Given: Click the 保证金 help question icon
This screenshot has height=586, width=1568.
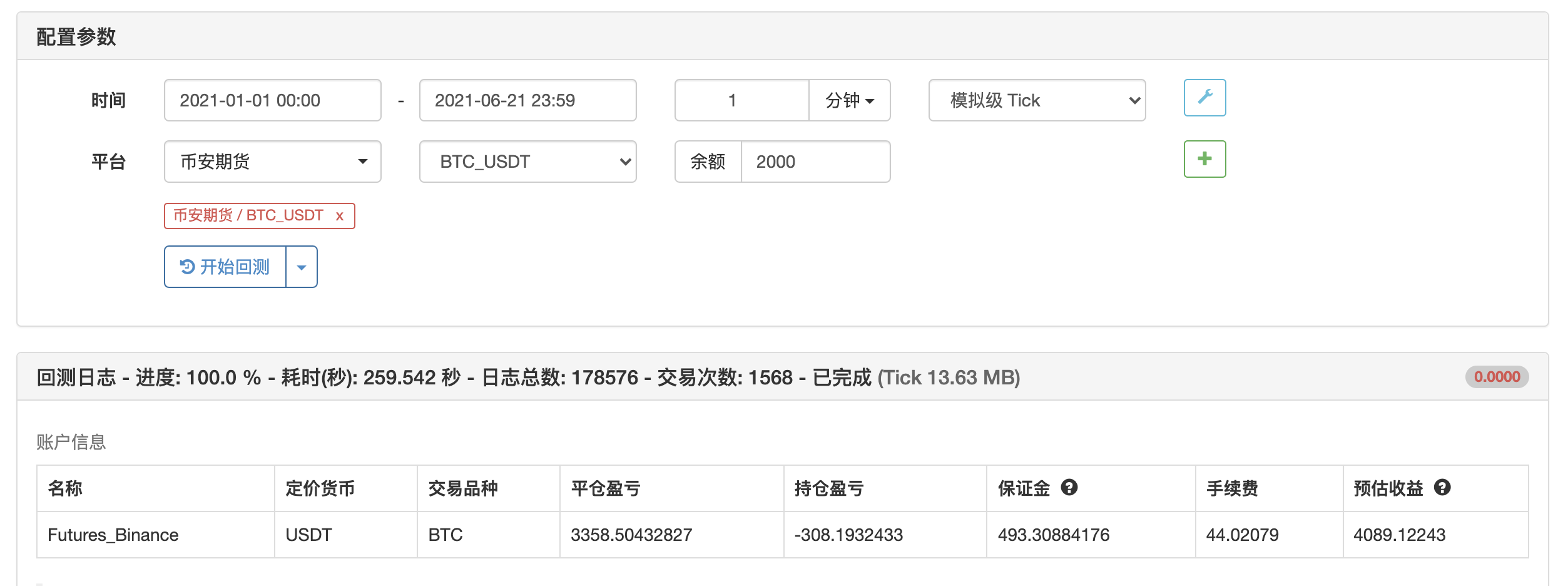Looking at the screenshot, I should (1069, 487).
